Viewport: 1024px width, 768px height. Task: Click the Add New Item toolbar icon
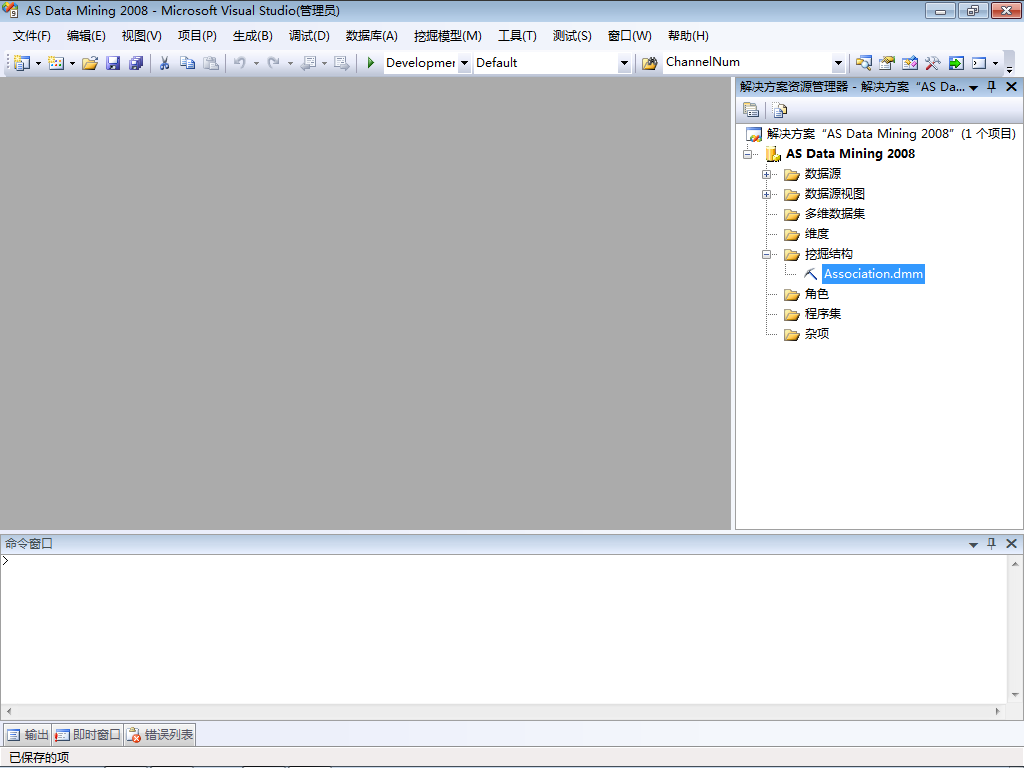coord(56,63)
